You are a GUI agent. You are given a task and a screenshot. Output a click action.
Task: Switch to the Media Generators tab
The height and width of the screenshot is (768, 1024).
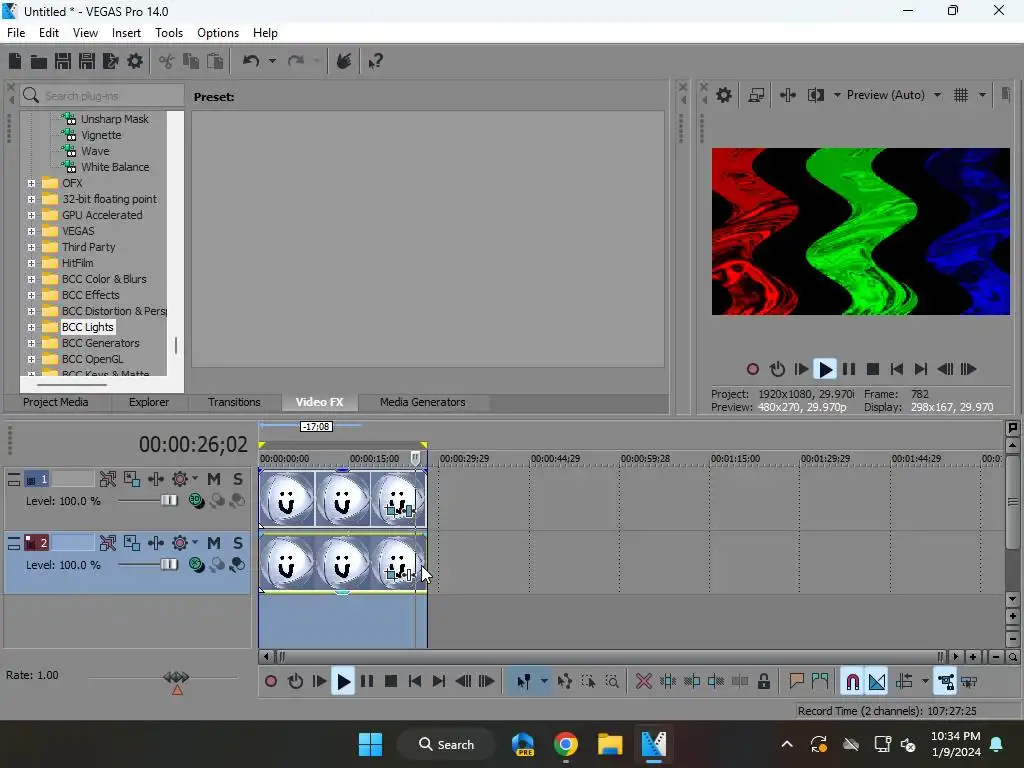[x=423, y=402]
